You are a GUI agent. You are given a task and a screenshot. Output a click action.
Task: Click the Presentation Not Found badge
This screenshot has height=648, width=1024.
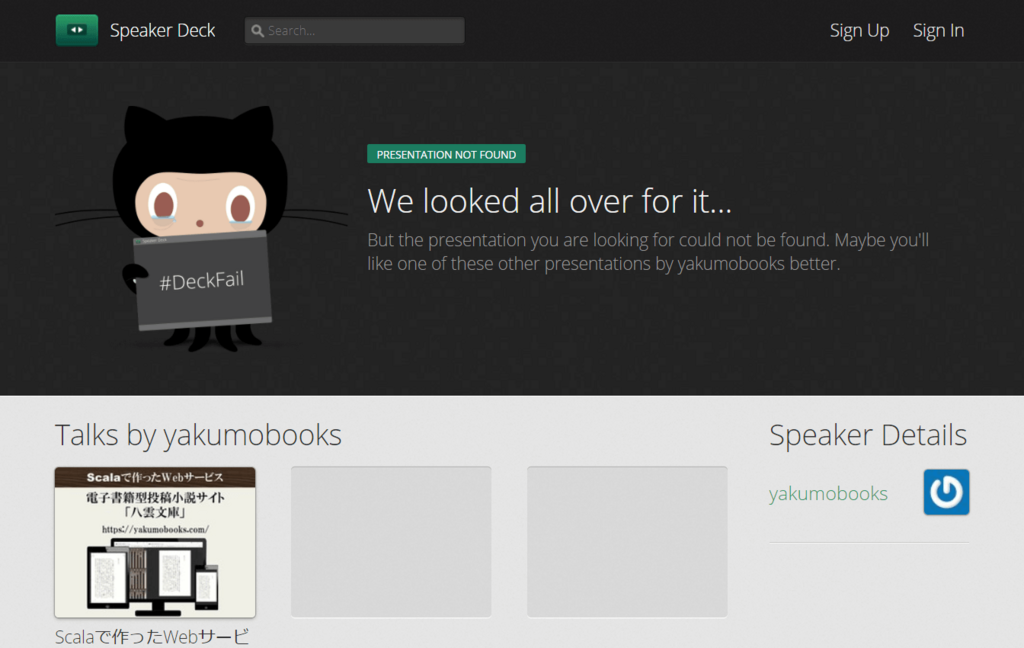[446, 154]
